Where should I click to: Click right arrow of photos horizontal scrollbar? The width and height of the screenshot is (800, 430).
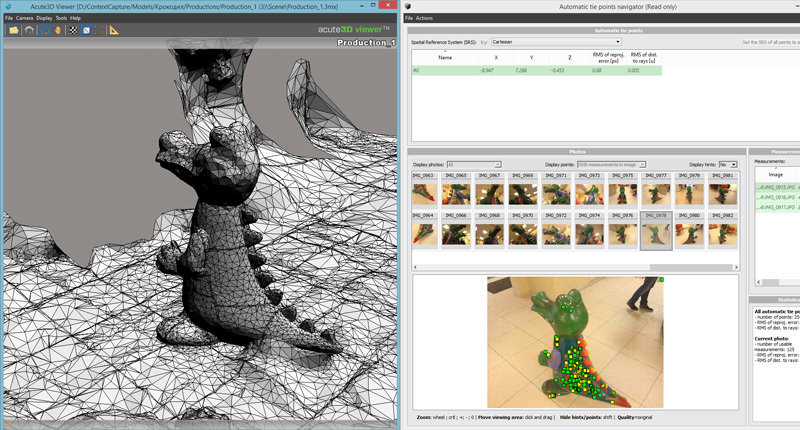[x=735, y=267]
